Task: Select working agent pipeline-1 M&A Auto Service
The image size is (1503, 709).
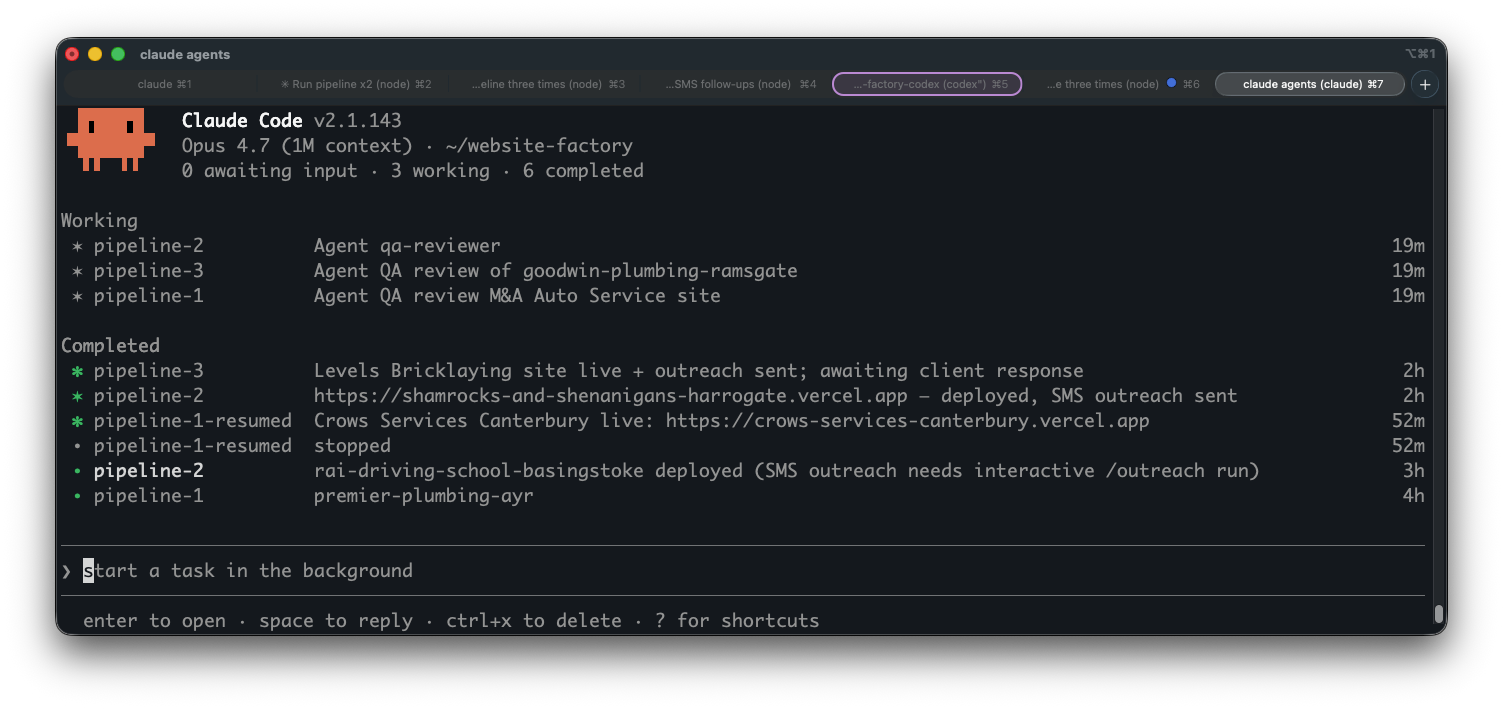Action: [743, 296]
